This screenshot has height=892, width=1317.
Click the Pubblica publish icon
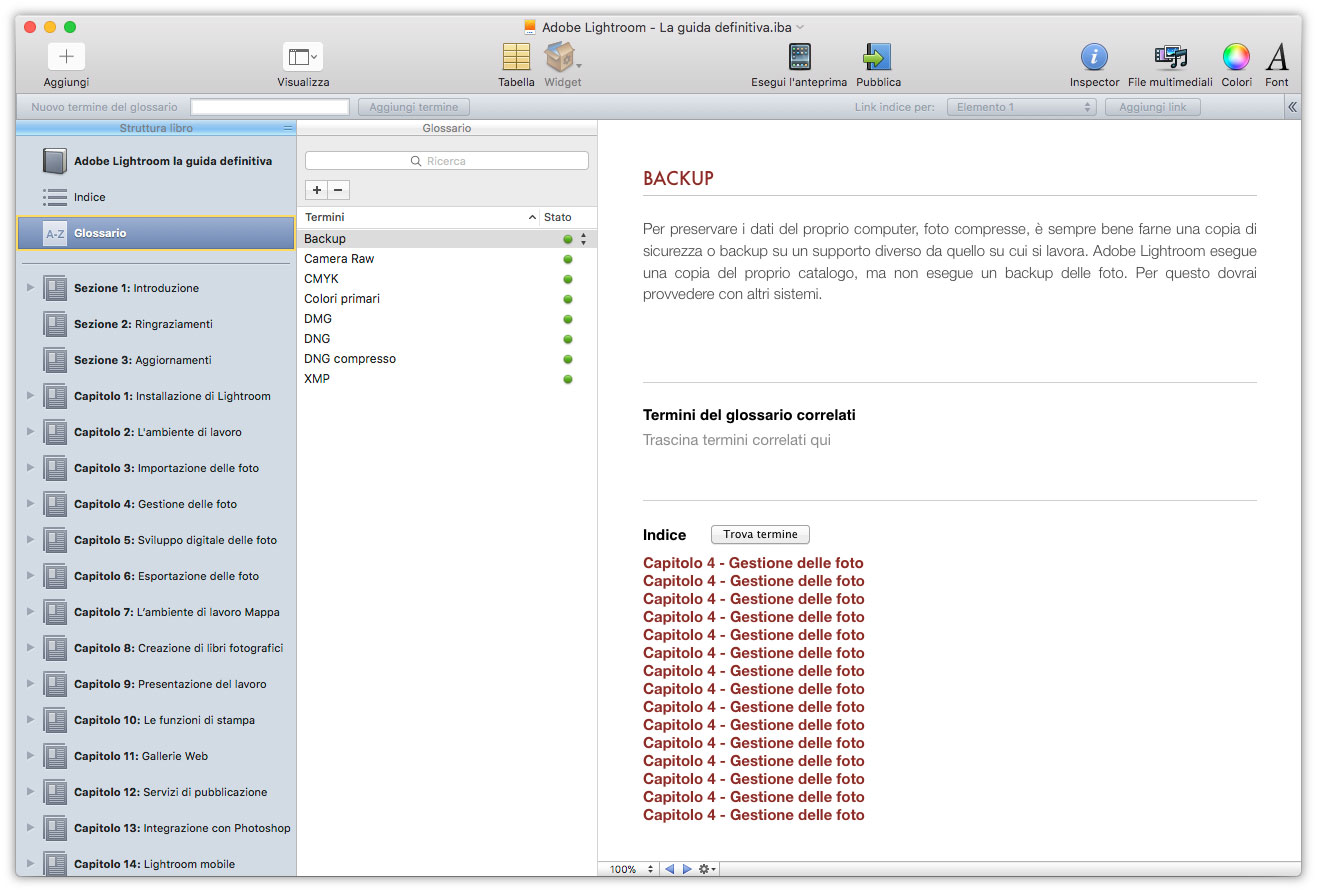[x=878, y=57]
